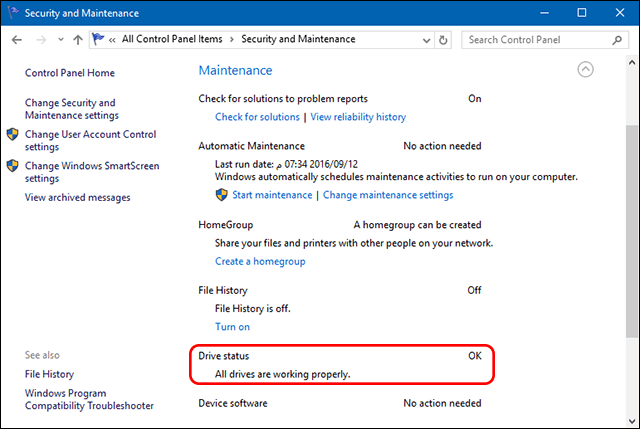Click Create a homegroup link

[260, 261]
